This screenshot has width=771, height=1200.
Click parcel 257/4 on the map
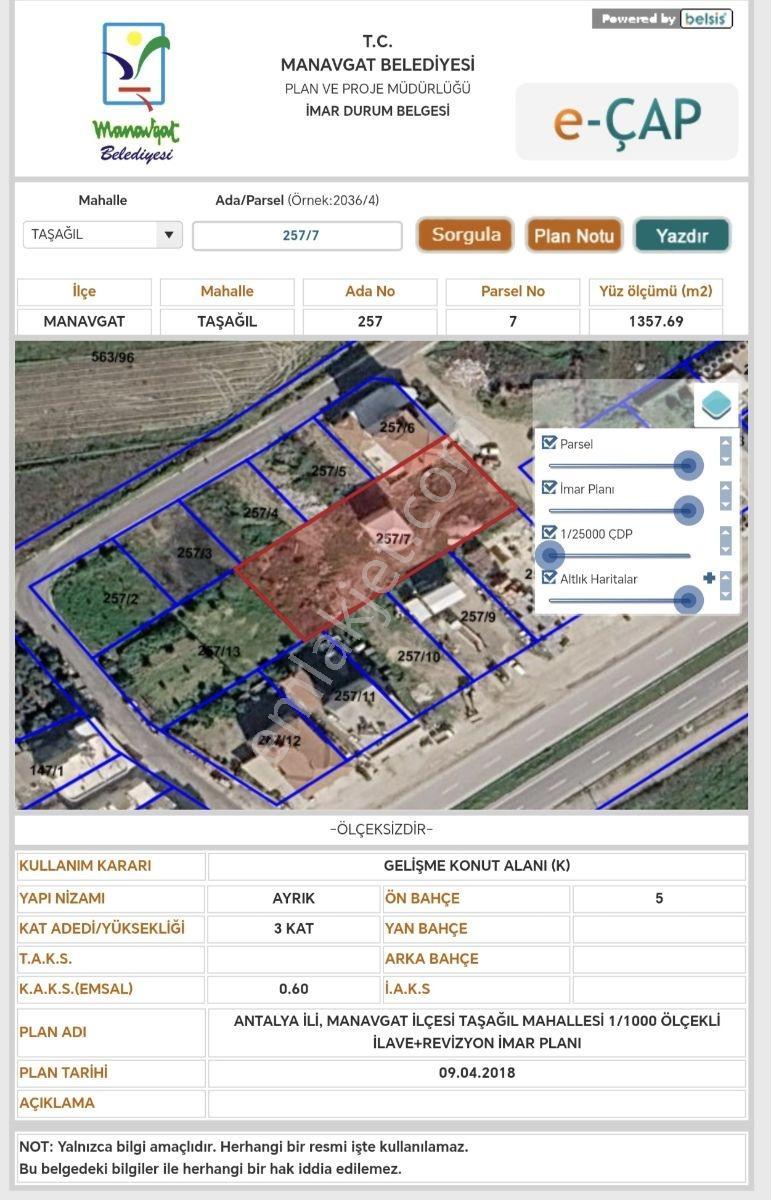click(262, 513)
